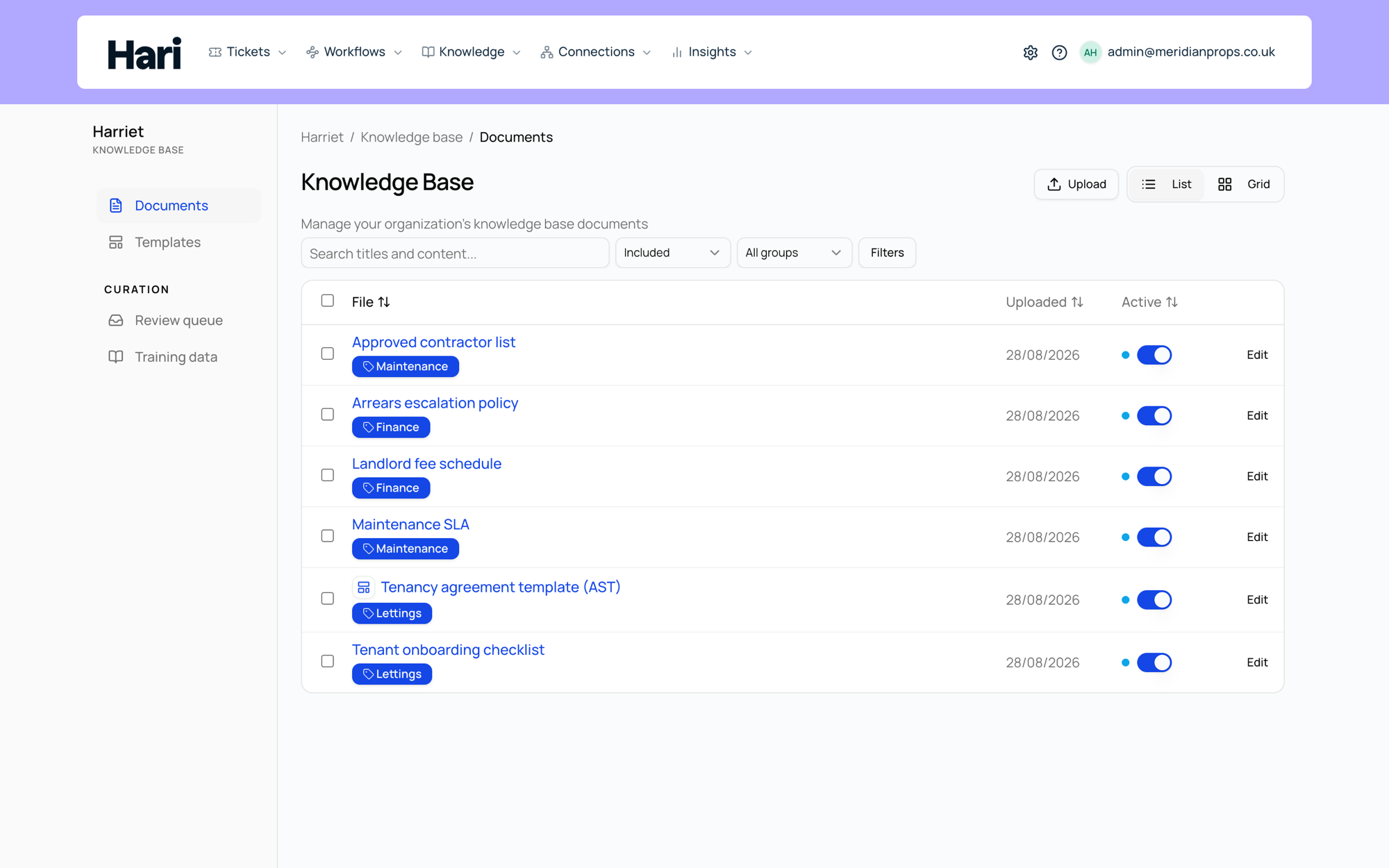
Task: Open the settings gear icon
Action: [1030, 52]
